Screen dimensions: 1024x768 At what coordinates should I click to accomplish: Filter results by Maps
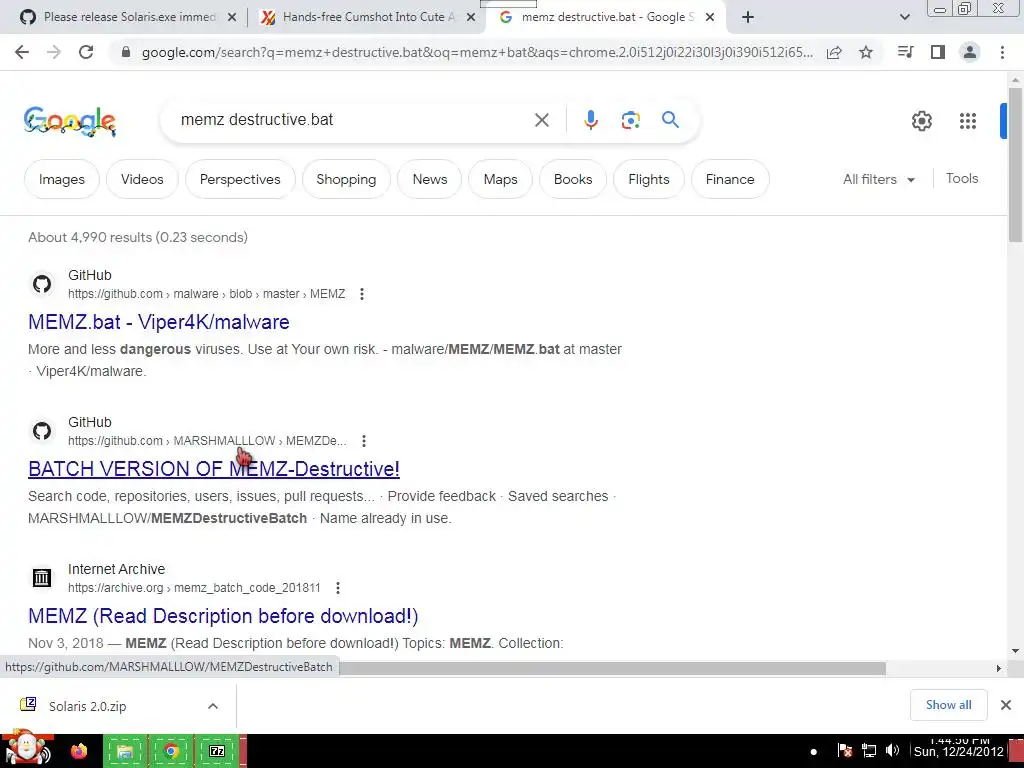[x=500, y=179]
